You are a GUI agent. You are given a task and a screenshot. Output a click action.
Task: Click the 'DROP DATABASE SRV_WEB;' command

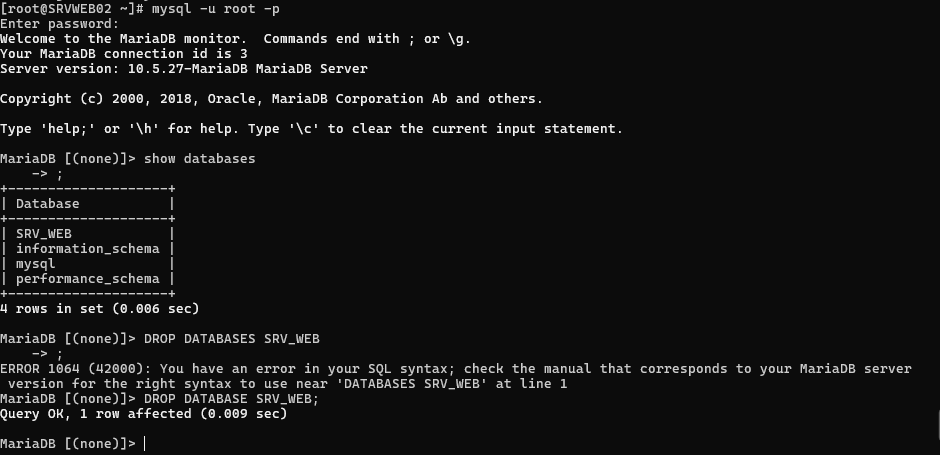click(231, 399)
